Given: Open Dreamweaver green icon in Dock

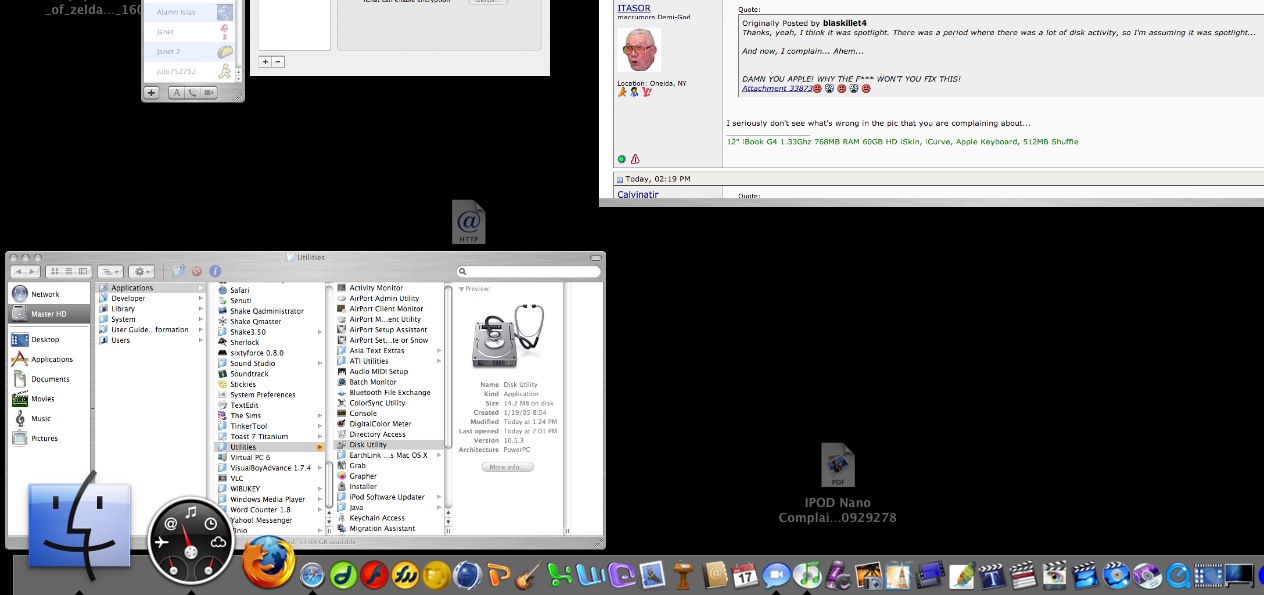Looking at the screenshot, I should point(344,575).
